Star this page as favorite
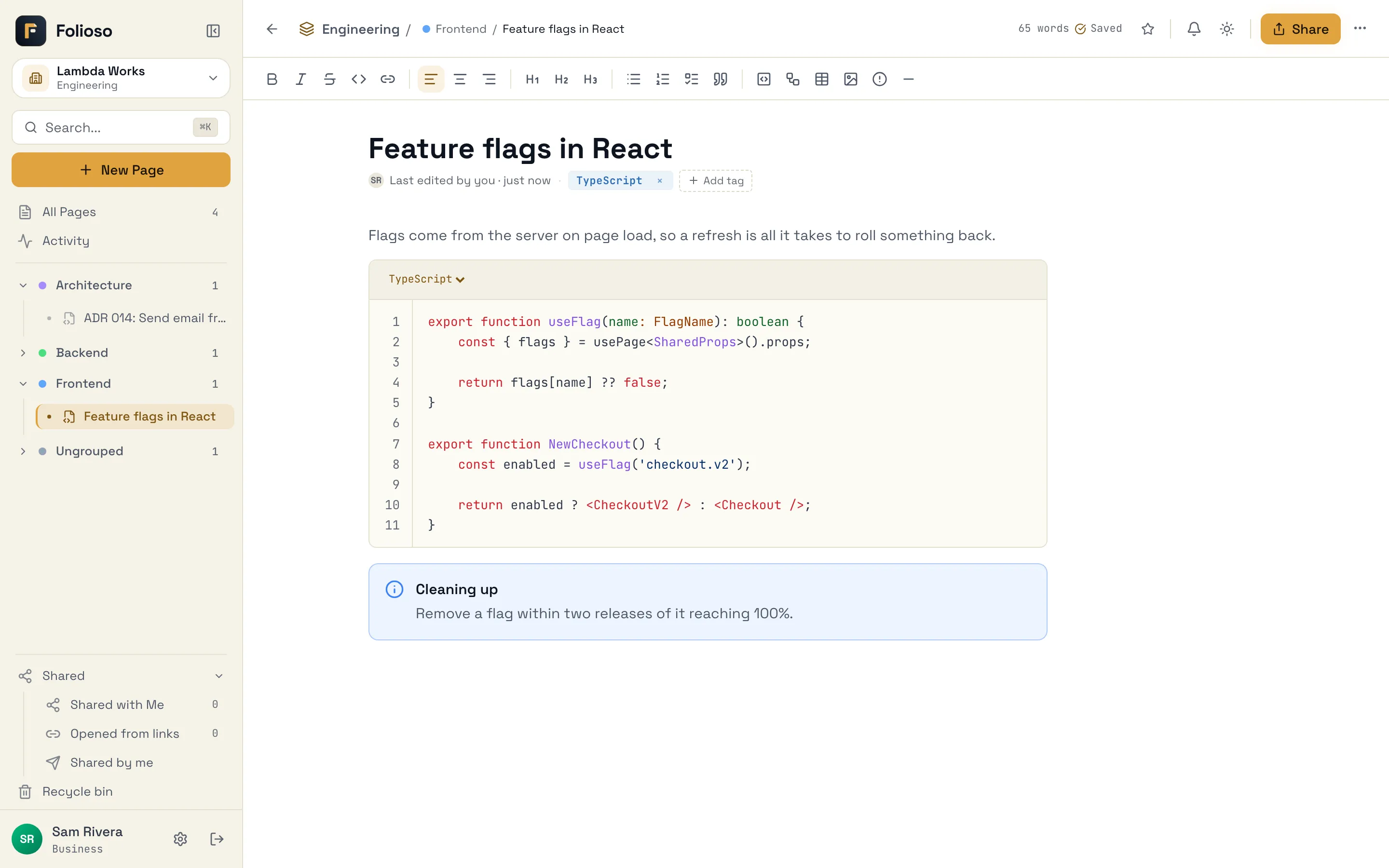This screenshot has height=868, width=1389. [x=1148, y=29]
